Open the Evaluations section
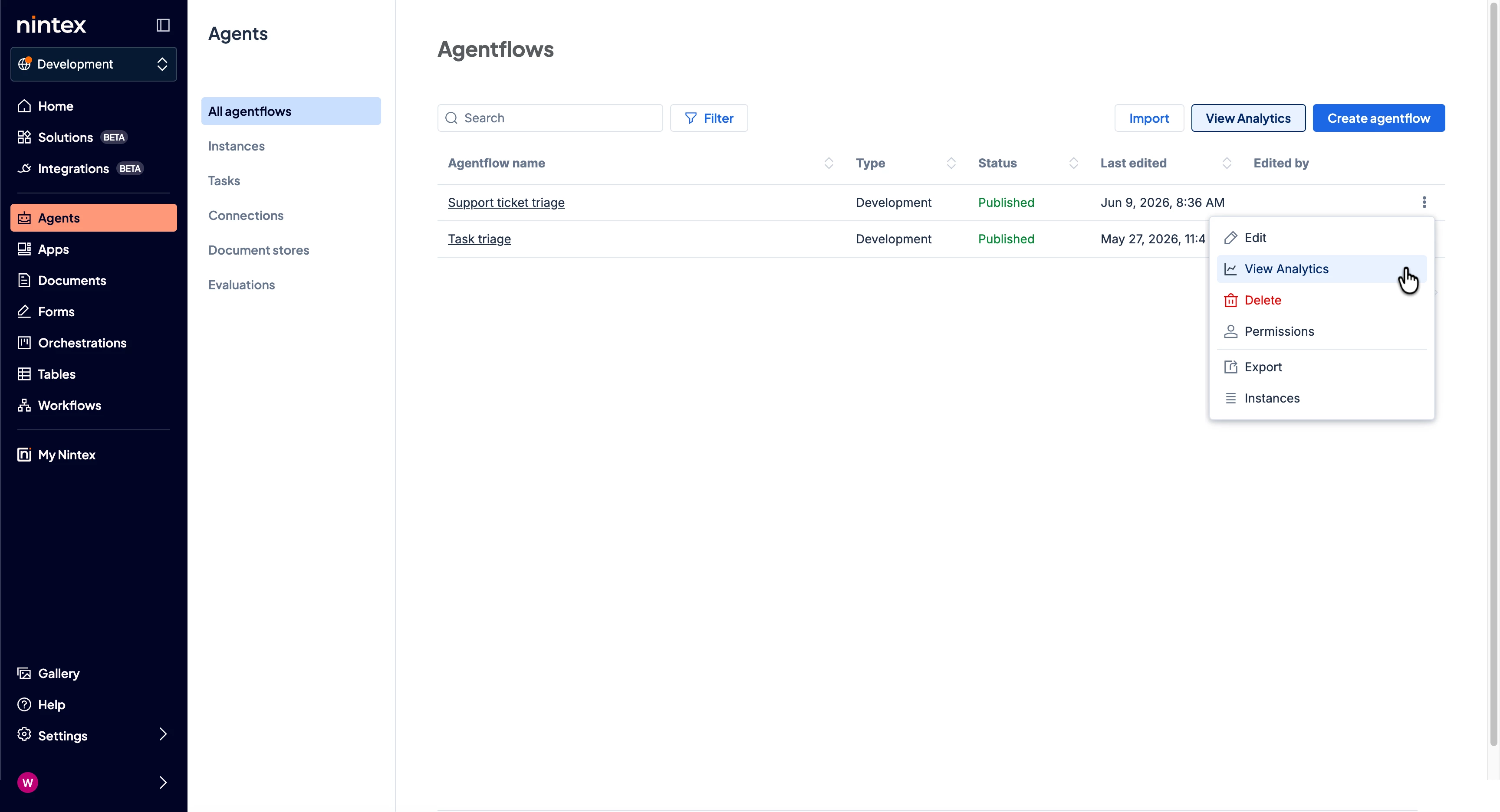1500x812 pixels. click(291, 285)
